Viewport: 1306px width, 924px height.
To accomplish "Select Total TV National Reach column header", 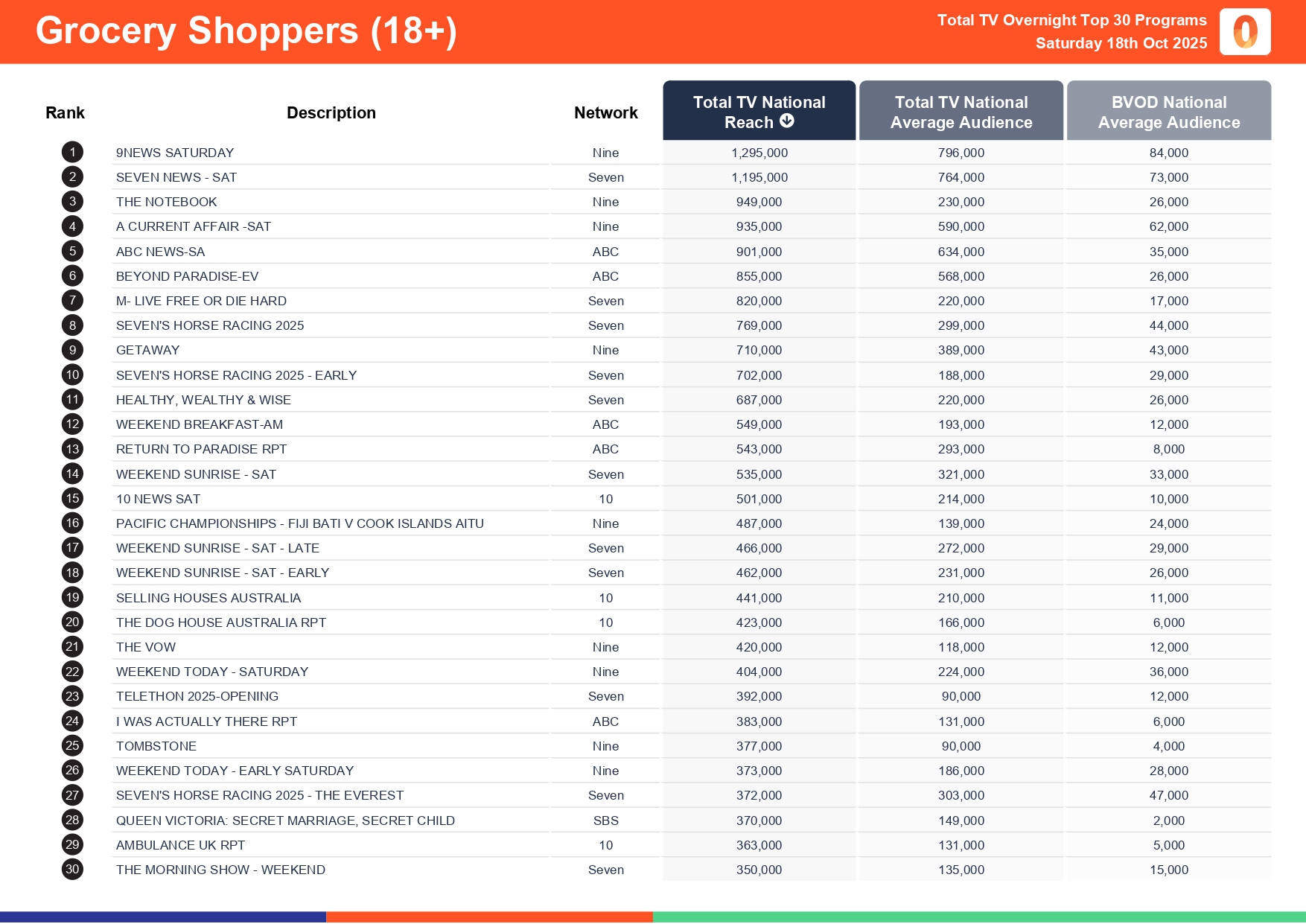I will click(759, 110).
